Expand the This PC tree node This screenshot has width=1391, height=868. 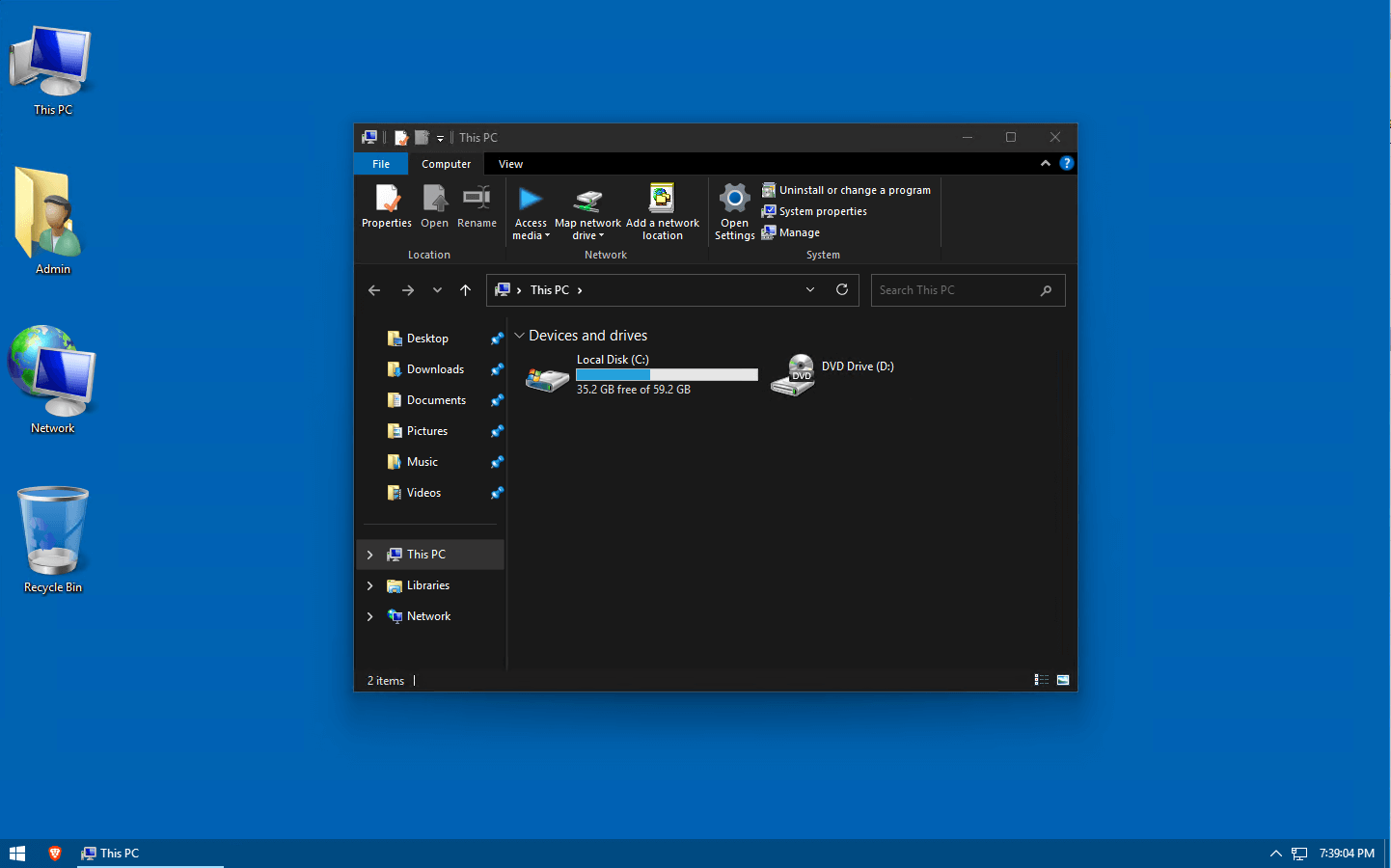[370, 555]
